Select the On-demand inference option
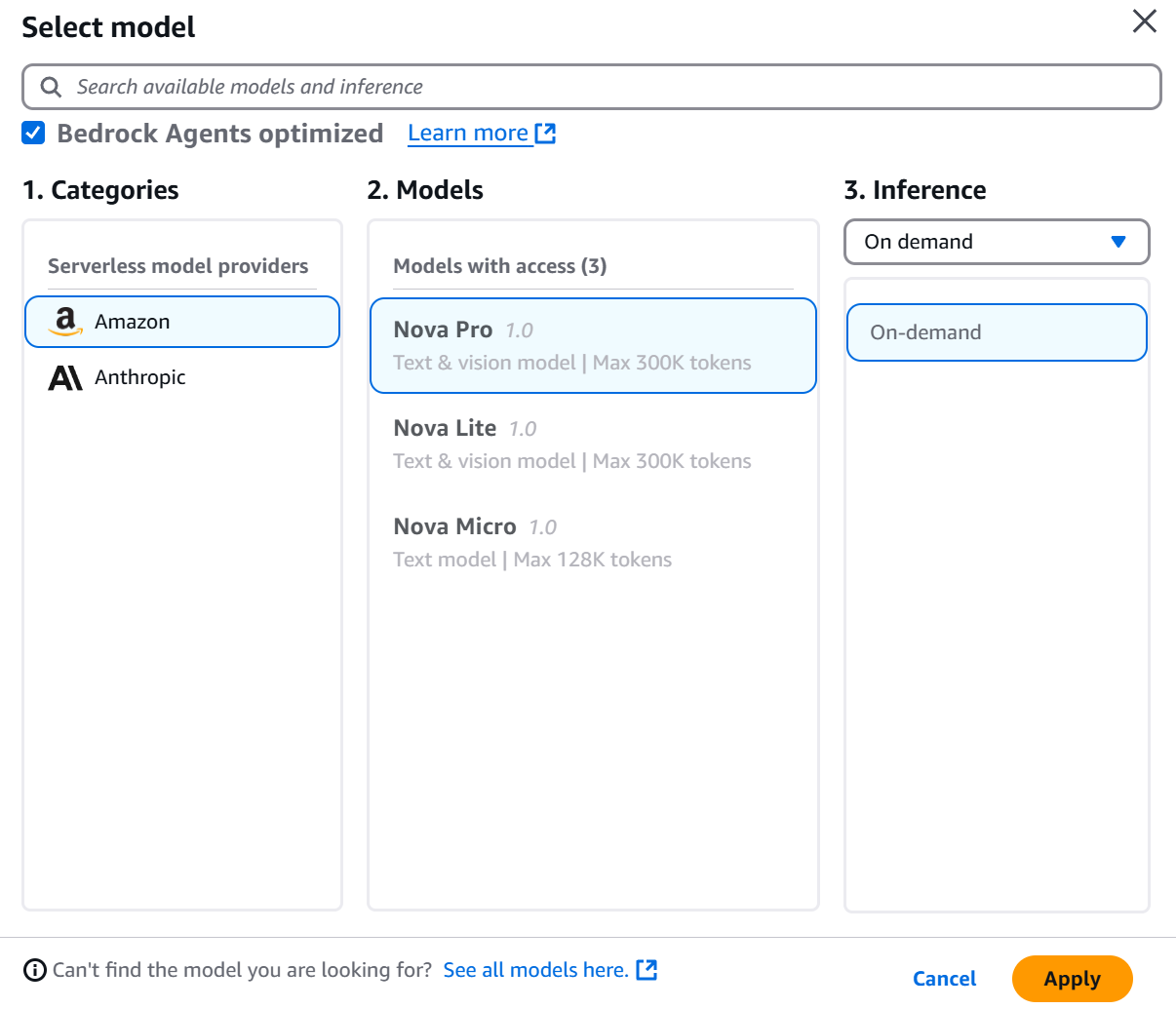The height and width of the screenshot is (1009, 1176). [x=996, y=332]
